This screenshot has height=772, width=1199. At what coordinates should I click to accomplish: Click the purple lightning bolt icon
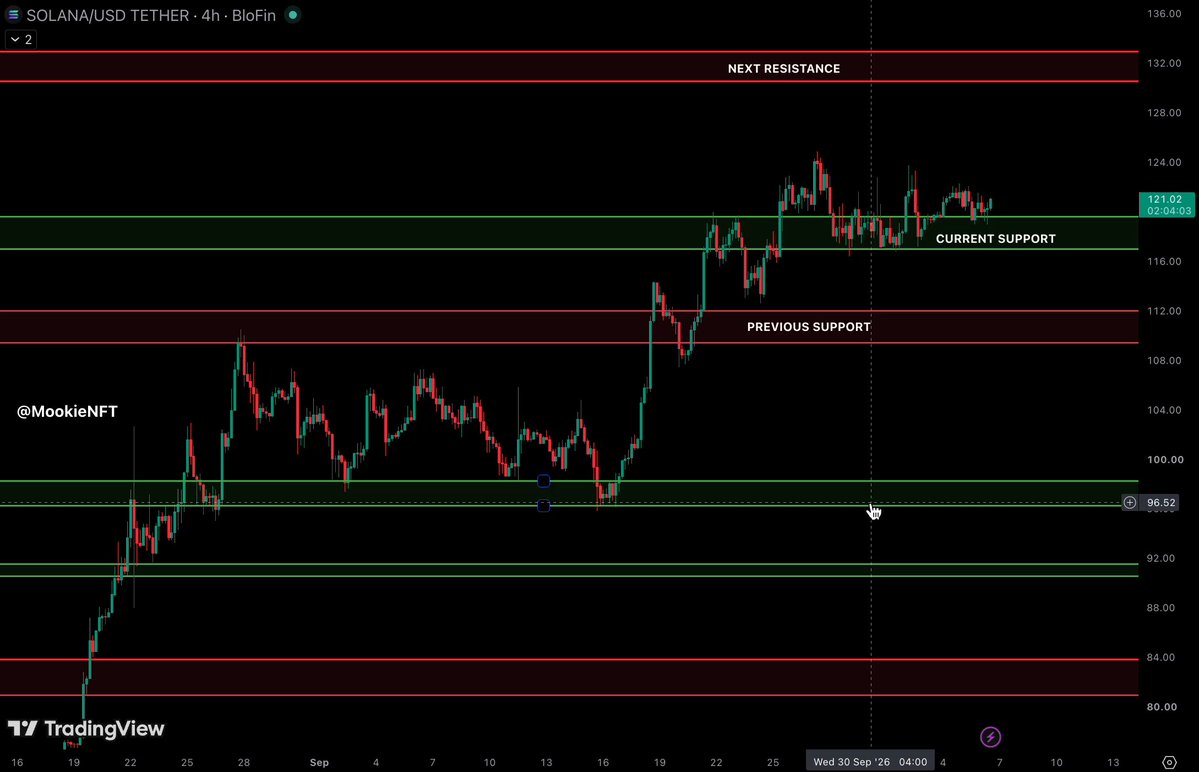(x=990, y=737)
